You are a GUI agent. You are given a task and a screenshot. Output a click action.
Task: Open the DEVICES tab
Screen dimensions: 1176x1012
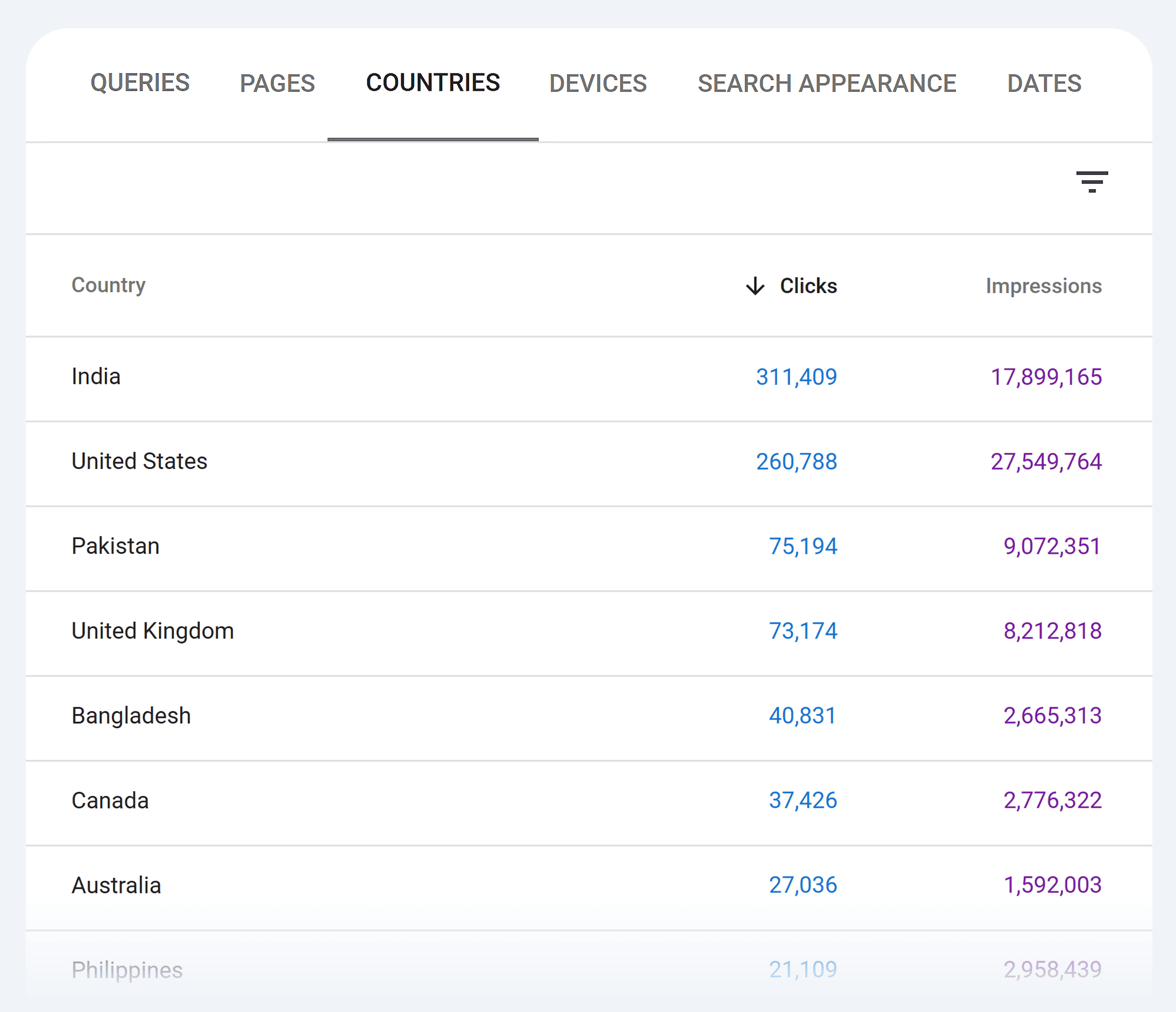pyautogui.click(x=598, y=83)
